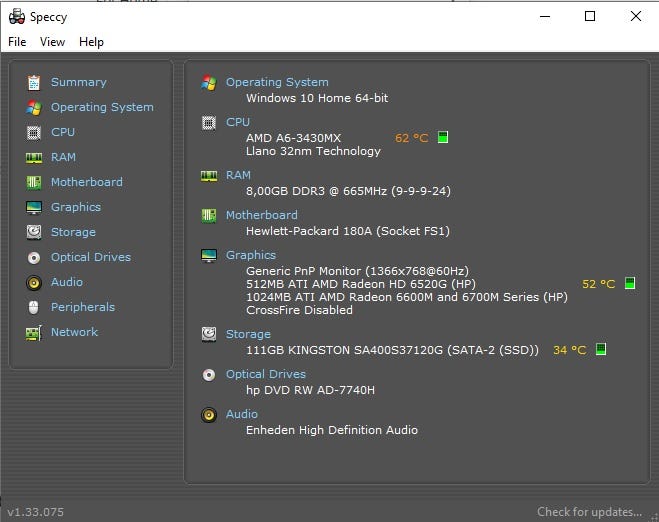Click the 111GB KINGSTON SSD text

coord(392,350)
